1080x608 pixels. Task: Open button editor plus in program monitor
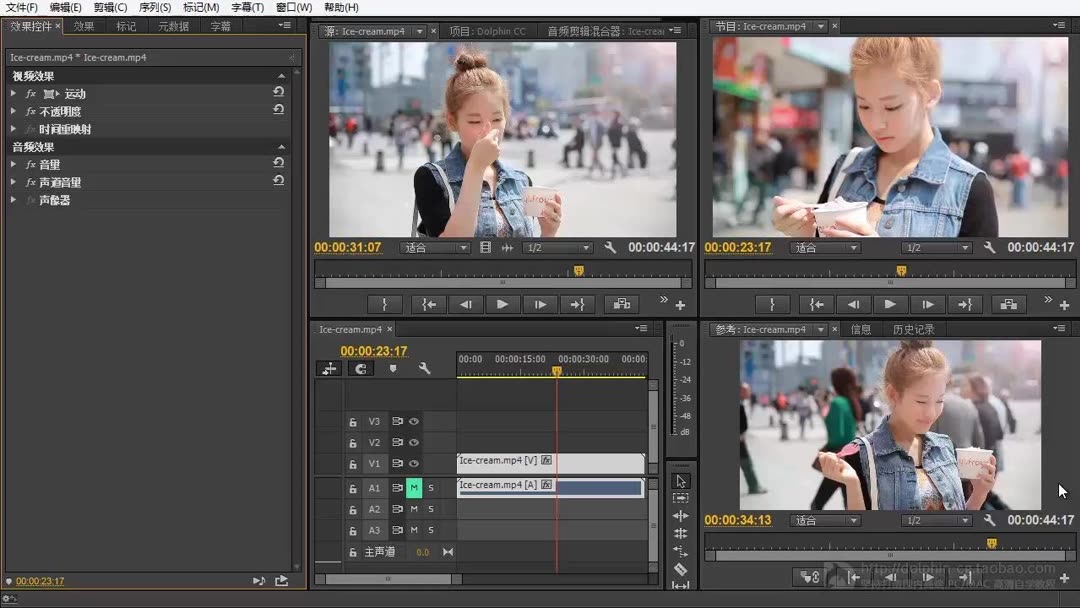[x=1063, y=305]
